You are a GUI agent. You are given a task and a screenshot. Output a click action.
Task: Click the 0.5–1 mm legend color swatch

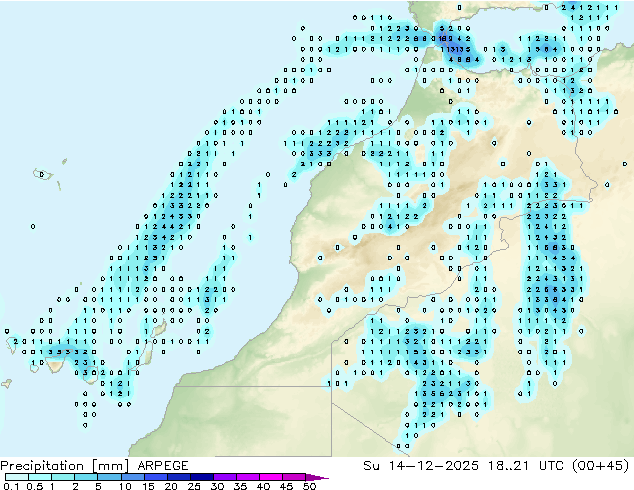[40, 477]
